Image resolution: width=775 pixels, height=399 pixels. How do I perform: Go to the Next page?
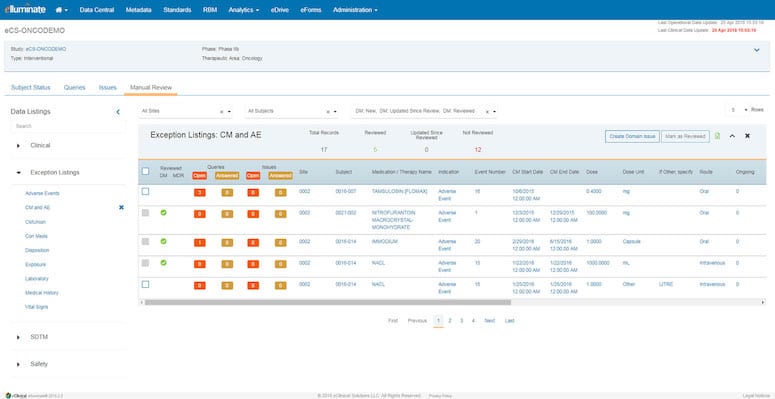coord(489,321)
